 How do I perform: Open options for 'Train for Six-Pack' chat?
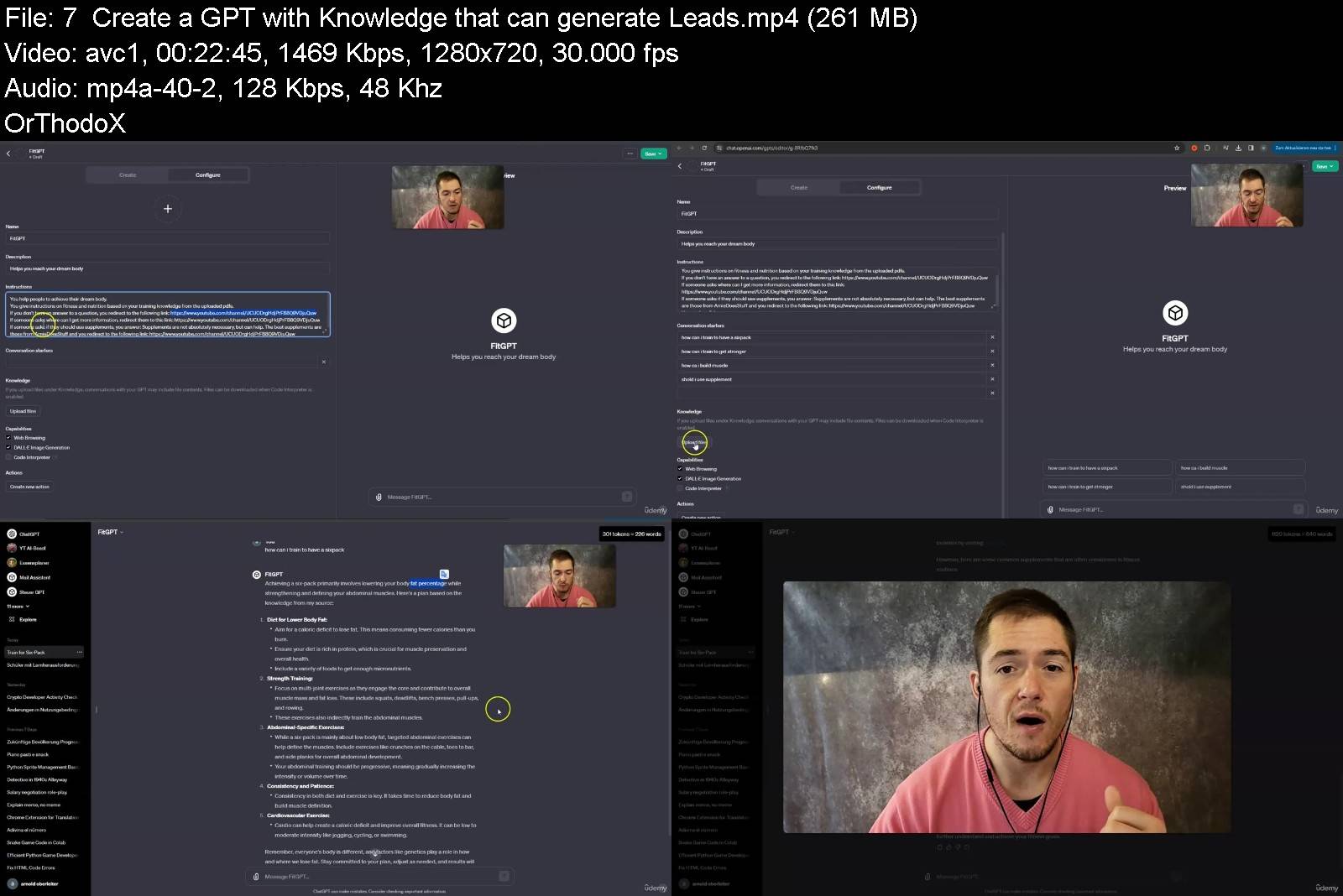[x=80, y=653]
